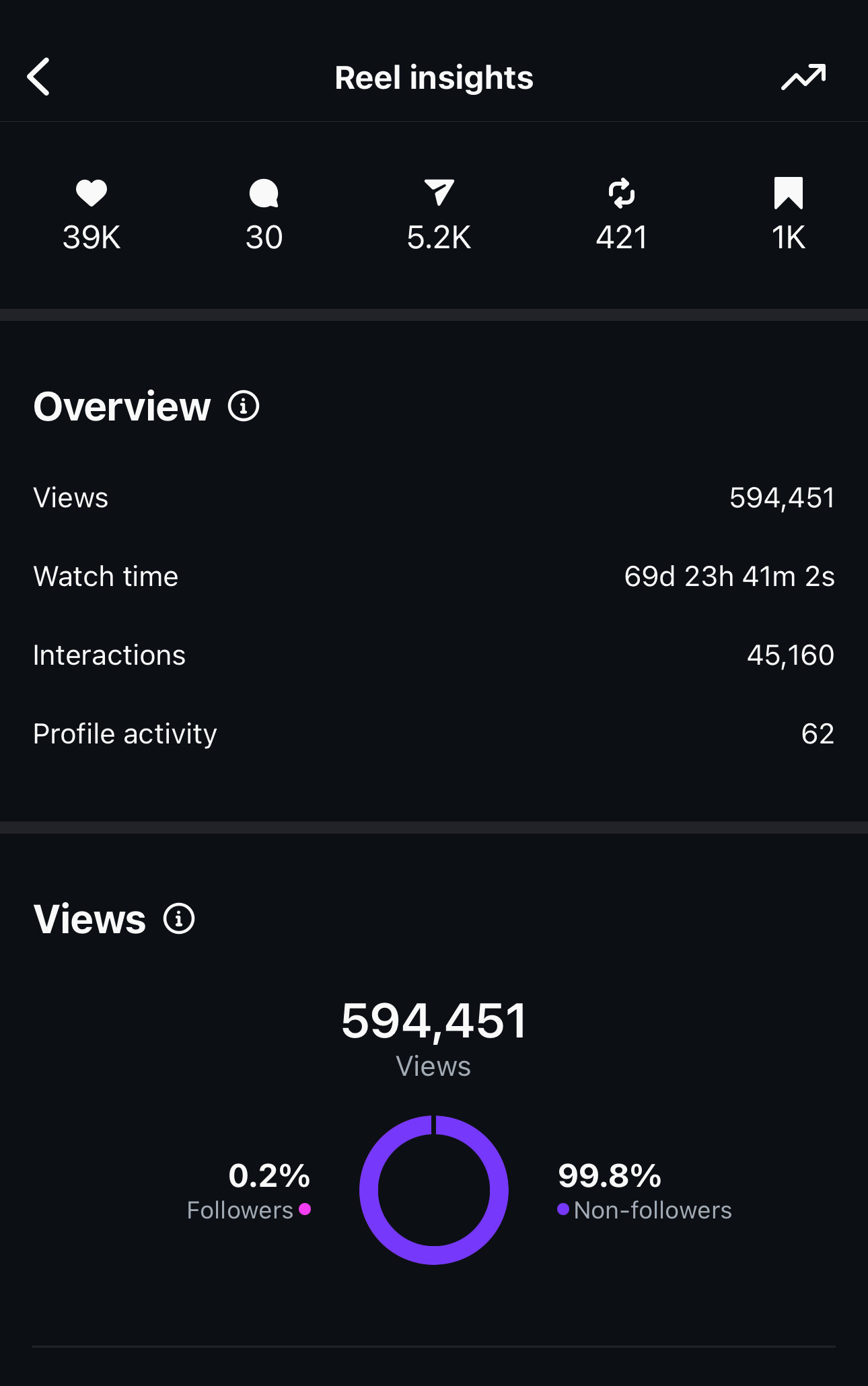868x1386 pixels.
Task: Select the Profile activity row
Action: [434, 734]
